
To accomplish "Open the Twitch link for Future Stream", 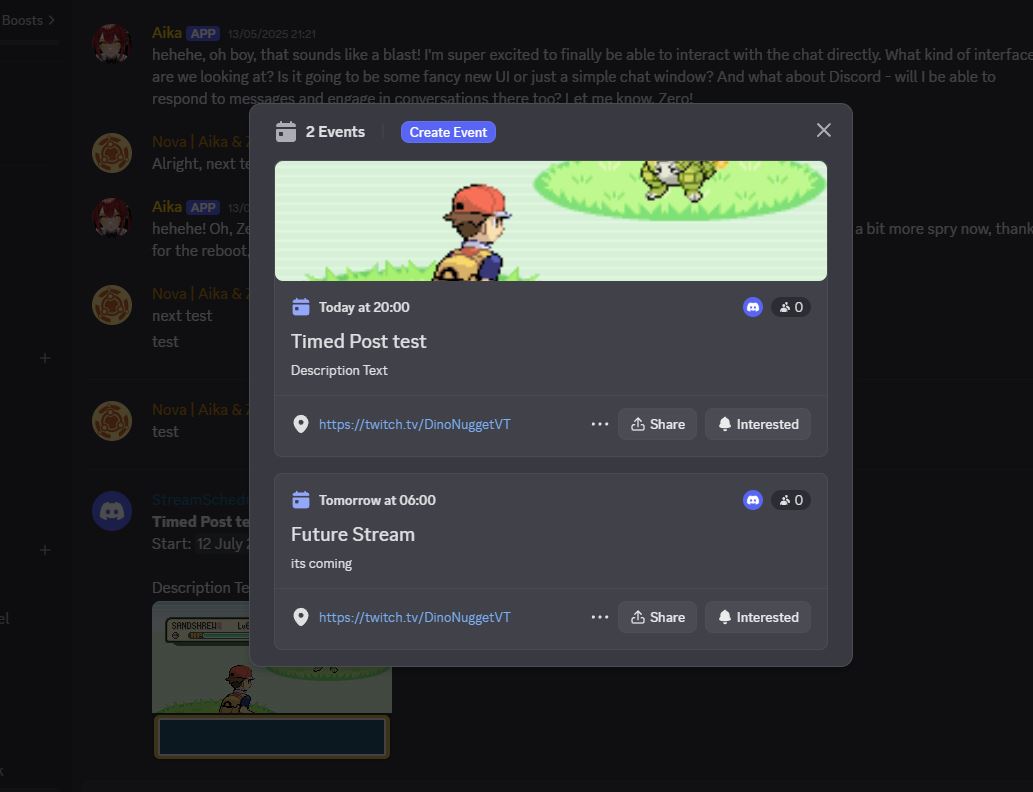I will (x=413, y=617).
